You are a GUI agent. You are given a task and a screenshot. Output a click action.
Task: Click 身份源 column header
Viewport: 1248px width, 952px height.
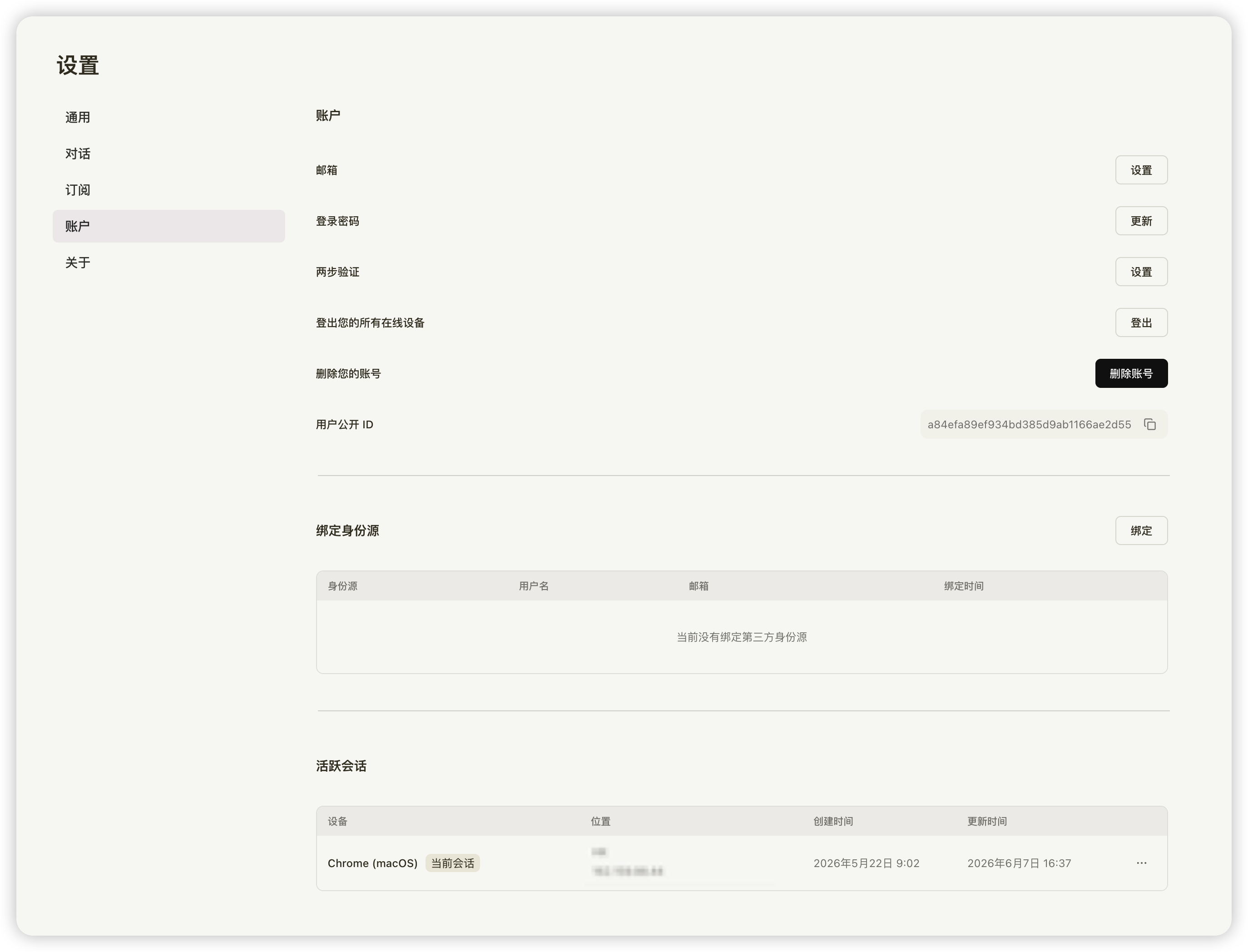pos(342,586)
